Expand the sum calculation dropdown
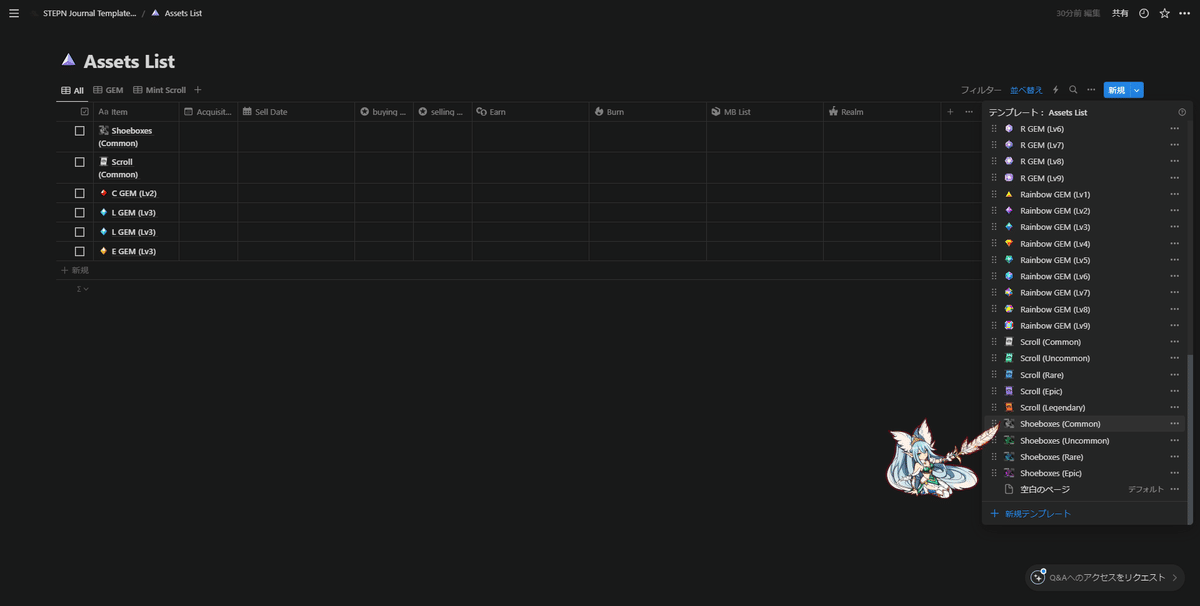The height and width of the screenshot is (606, 1200). coord(83,289)
